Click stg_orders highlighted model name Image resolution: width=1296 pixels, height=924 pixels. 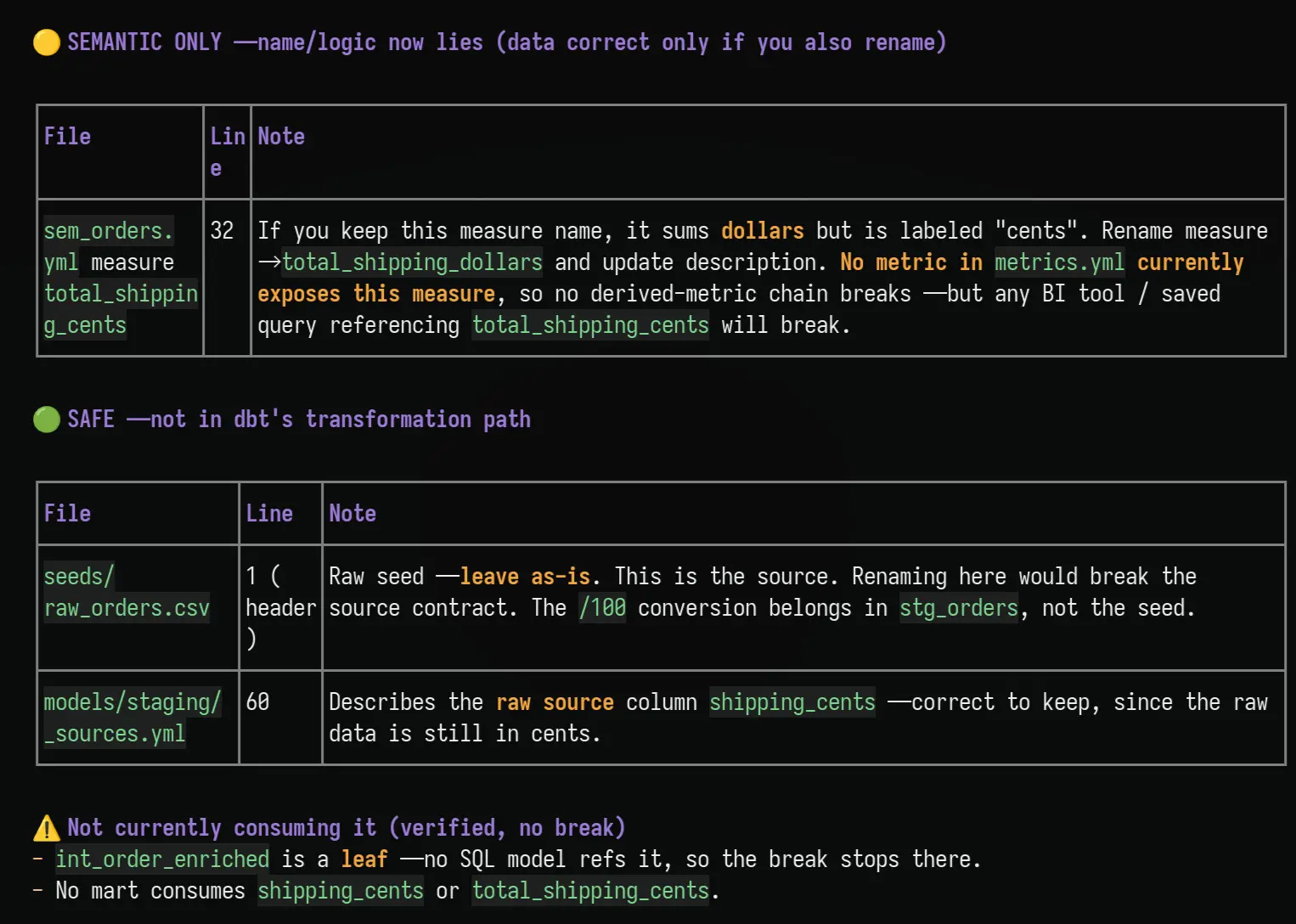click(959, 608)
